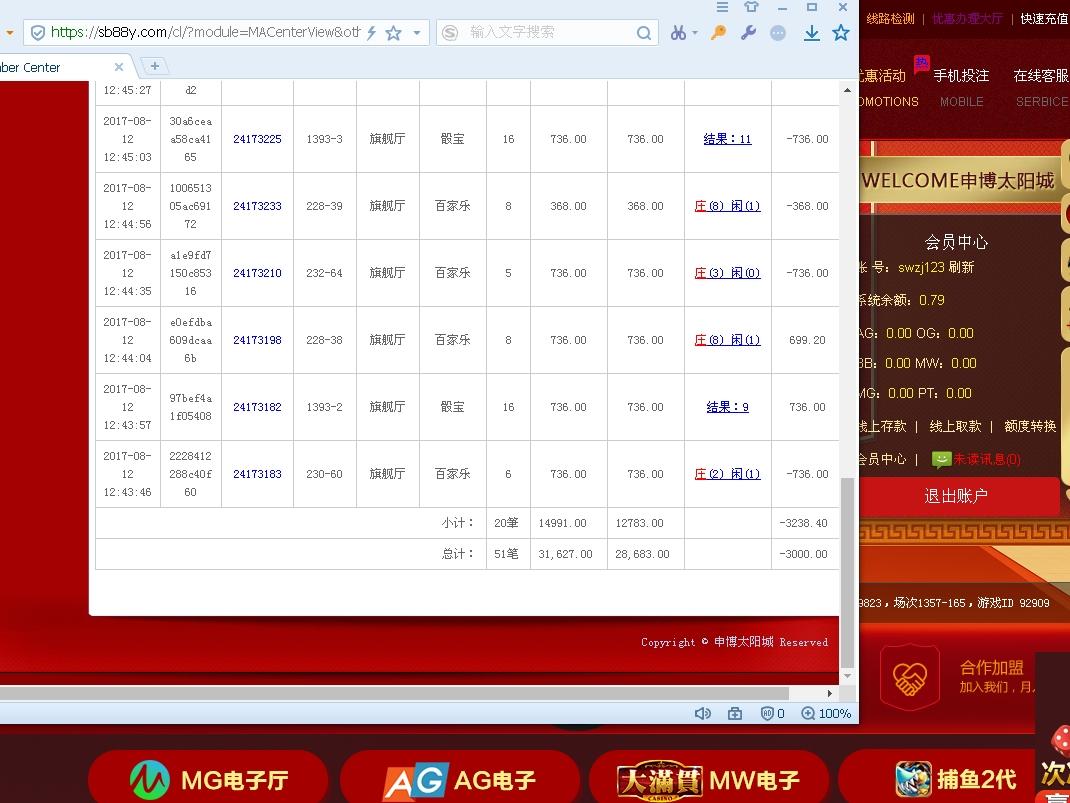Screen dimensions: 1070x803
Task: Click the 退出账户 logout button
Action: (x=959, y=495)
